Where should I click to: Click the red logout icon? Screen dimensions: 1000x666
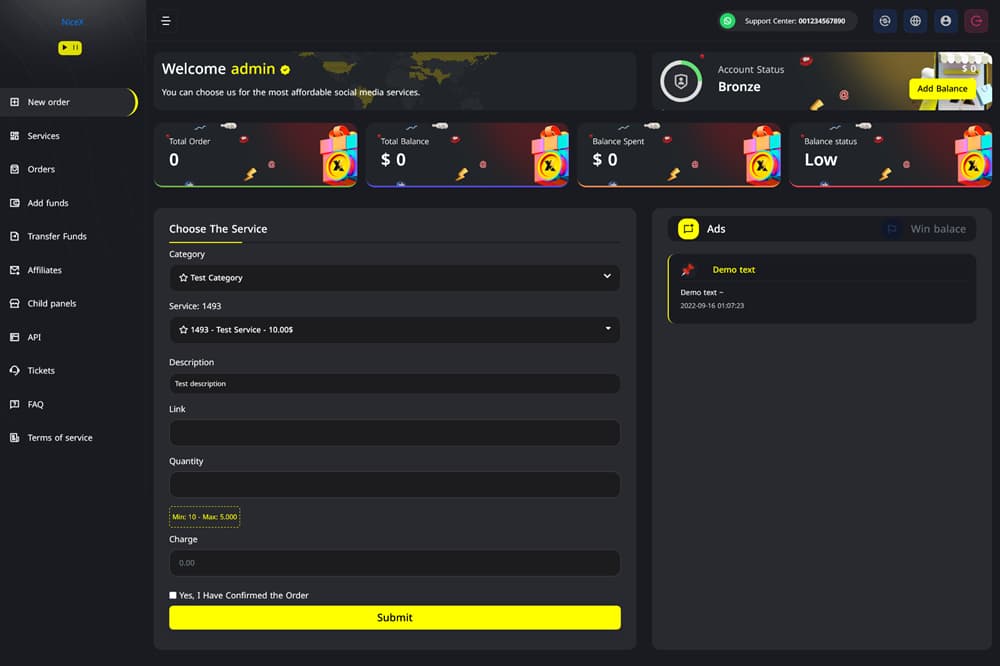point(976,21)
